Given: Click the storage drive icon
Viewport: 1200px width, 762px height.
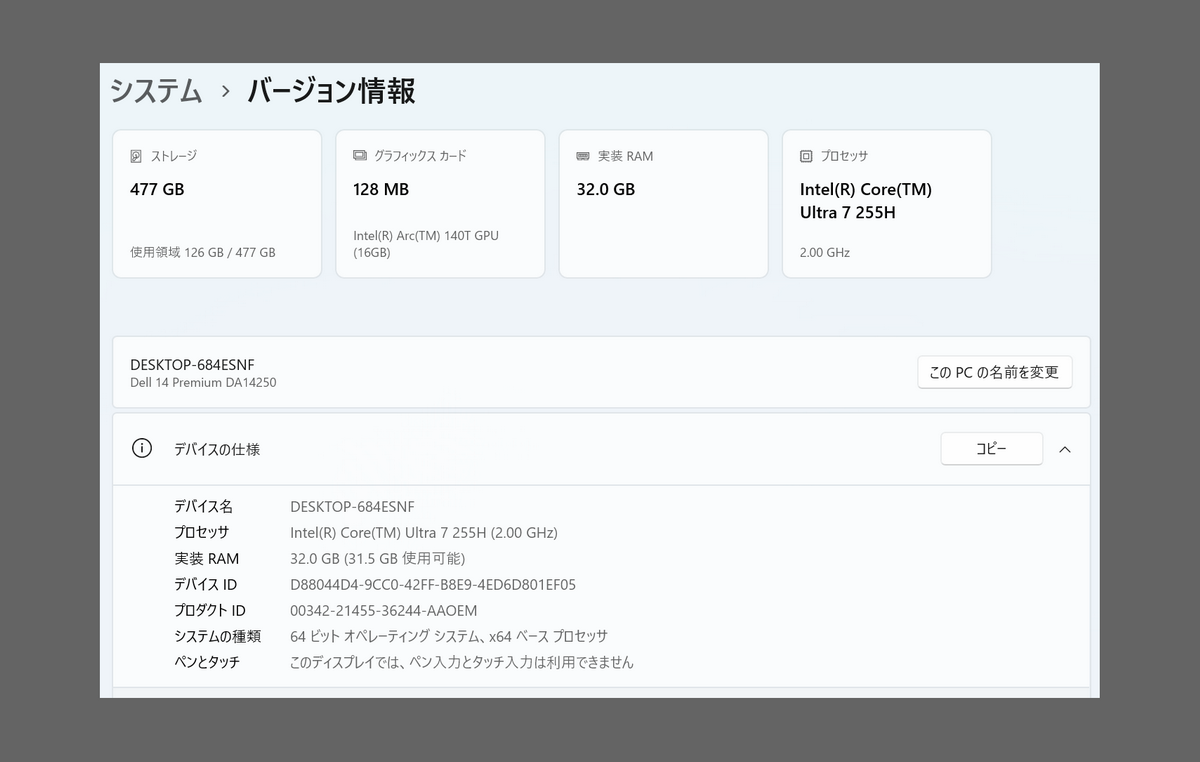Looking at the screenshot, I should (x=137, y=157).
